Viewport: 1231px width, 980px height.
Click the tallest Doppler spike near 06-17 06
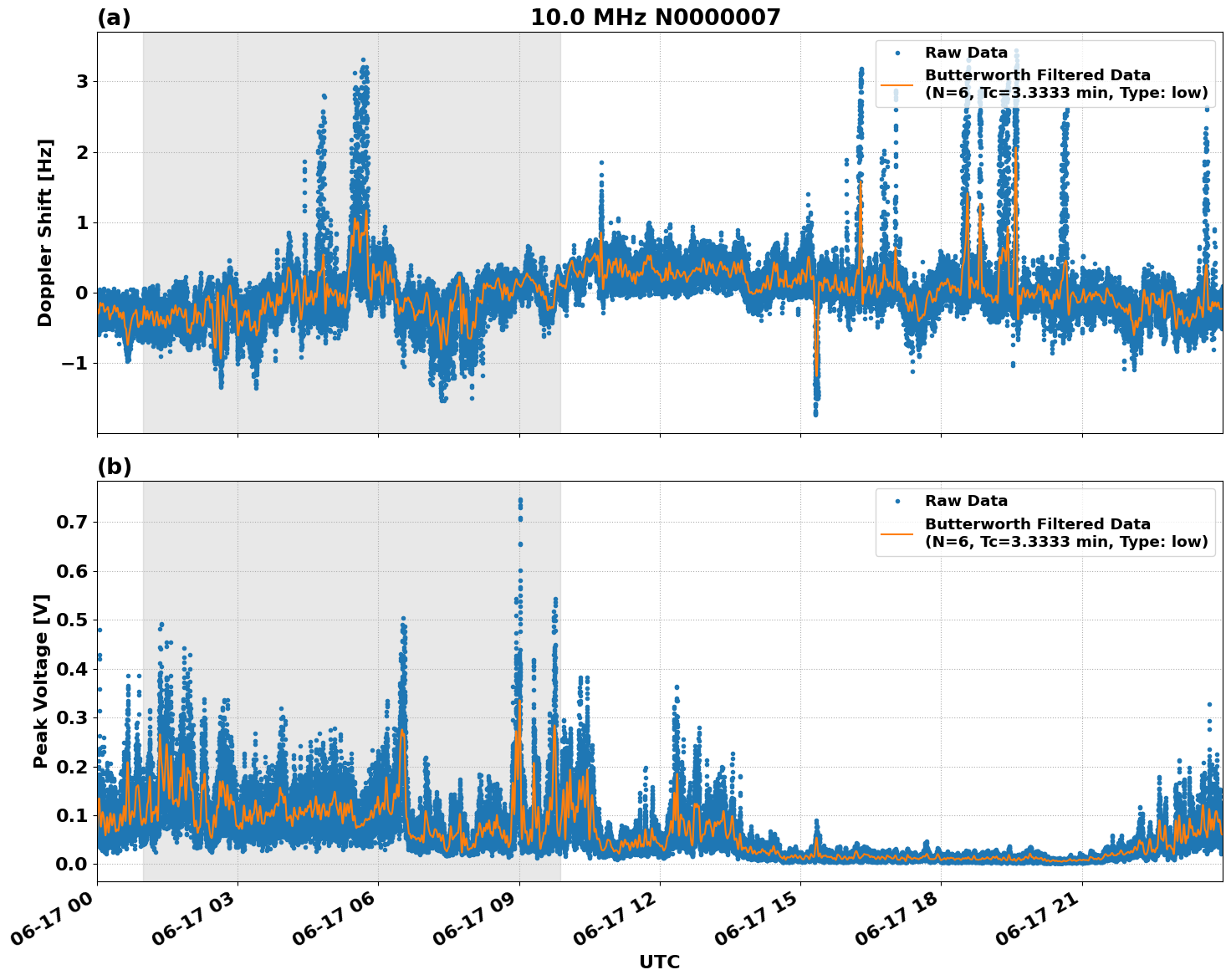click(x=362, y=60)
